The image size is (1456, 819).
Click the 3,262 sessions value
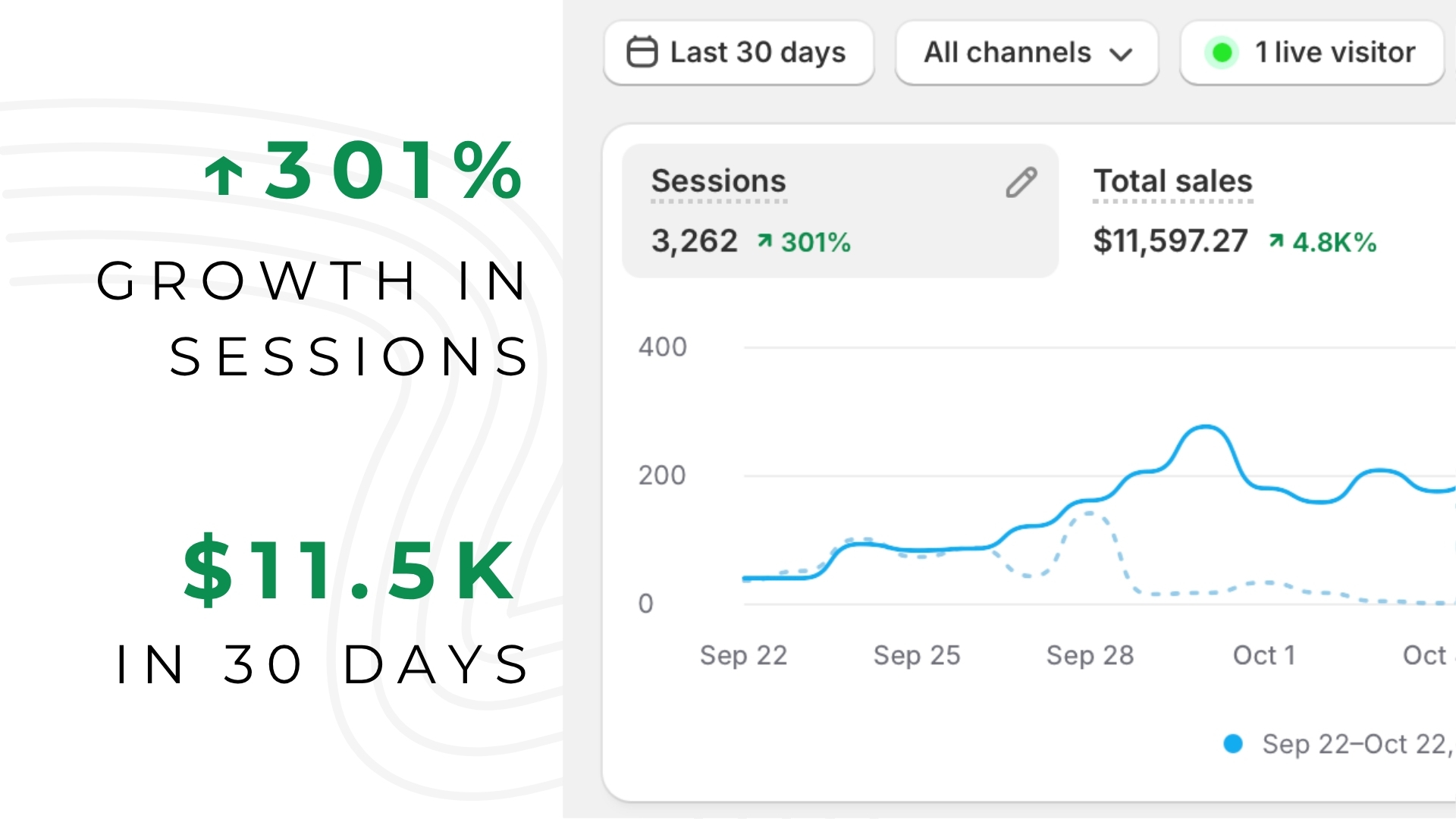click(694, 241)
